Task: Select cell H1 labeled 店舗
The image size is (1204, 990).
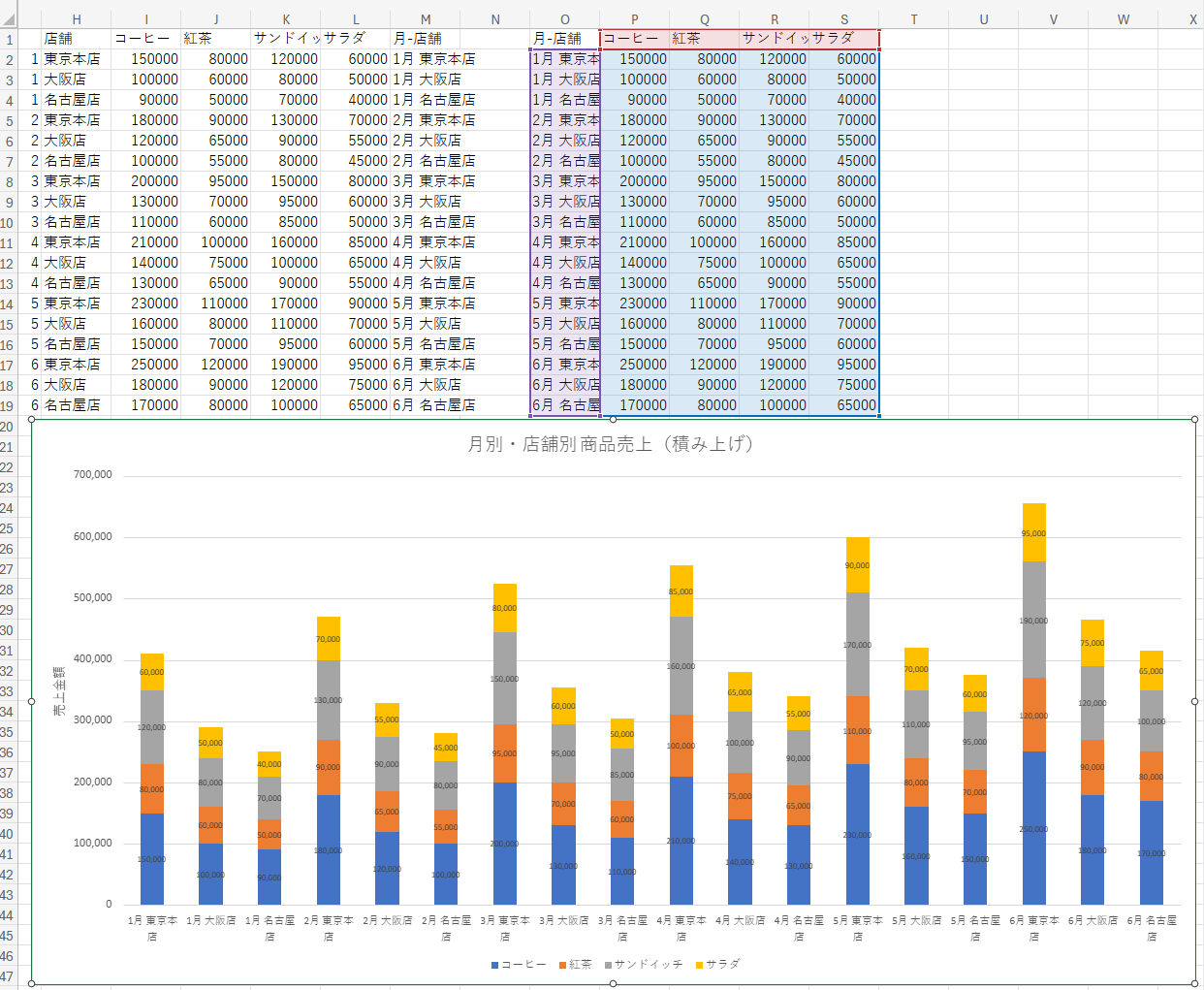Action: coord(76,39)
